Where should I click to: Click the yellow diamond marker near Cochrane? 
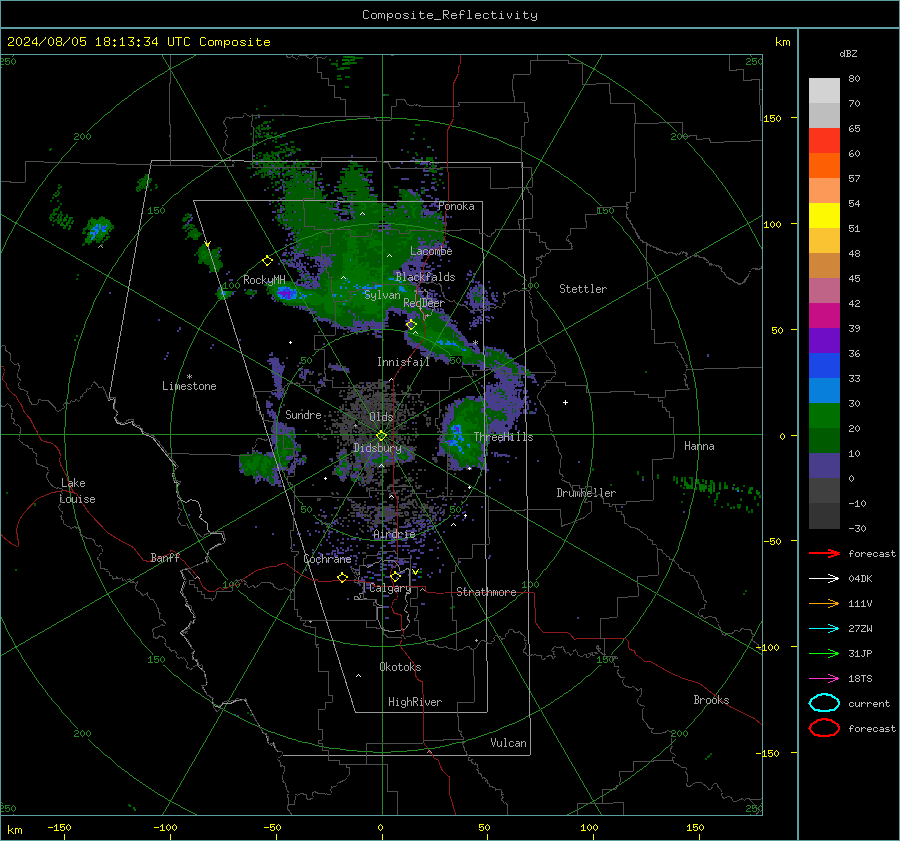[x=342, y=578]
